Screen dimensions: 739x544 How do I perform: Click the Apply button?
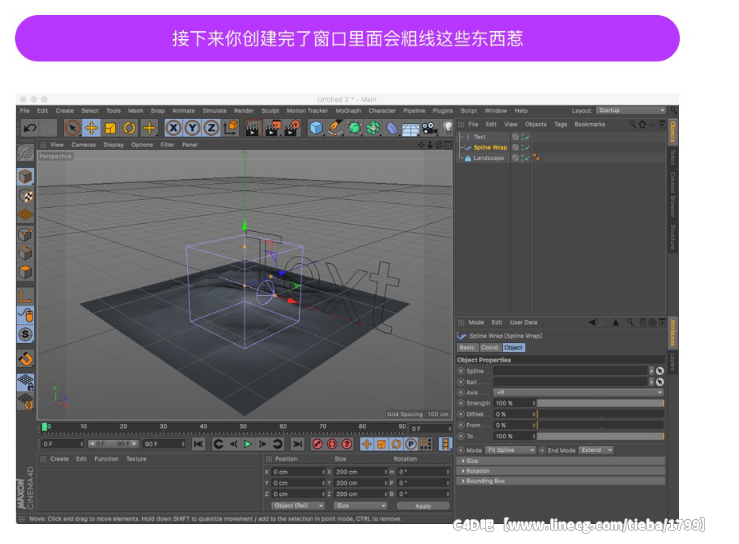coord(423,506)
